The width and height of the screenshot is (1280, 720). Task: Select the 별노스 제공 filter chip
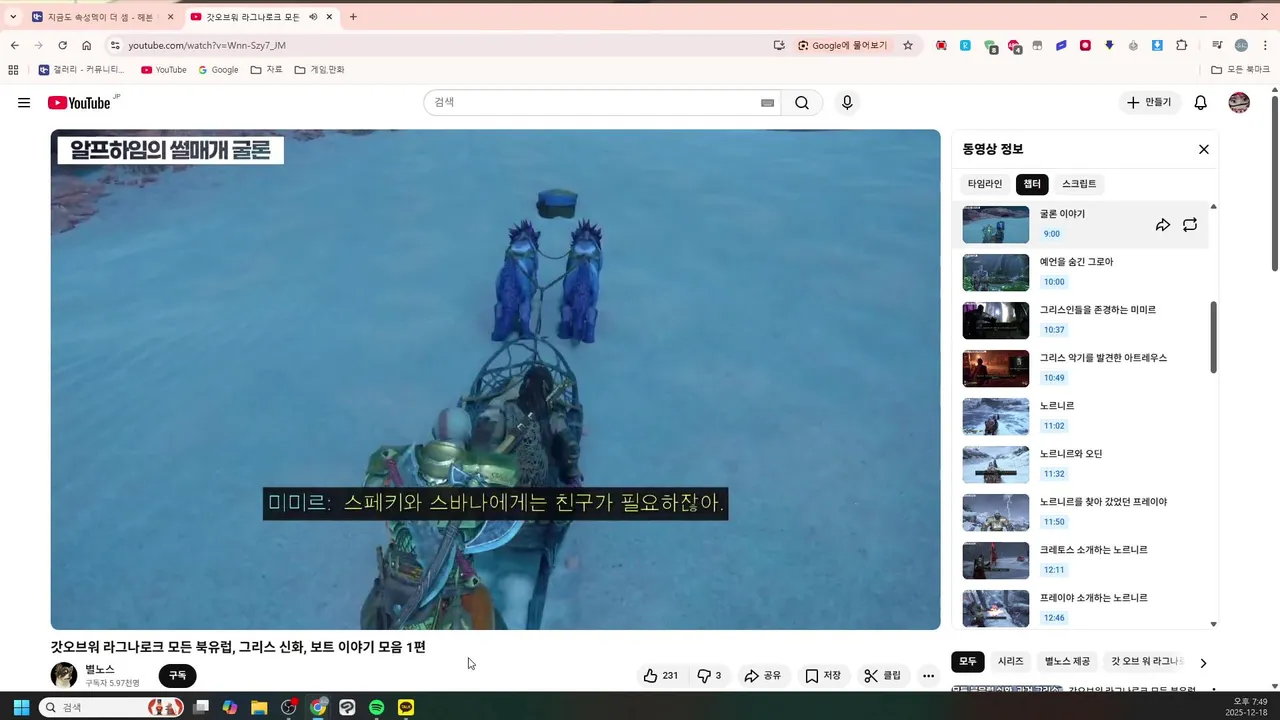point(1068,662)
